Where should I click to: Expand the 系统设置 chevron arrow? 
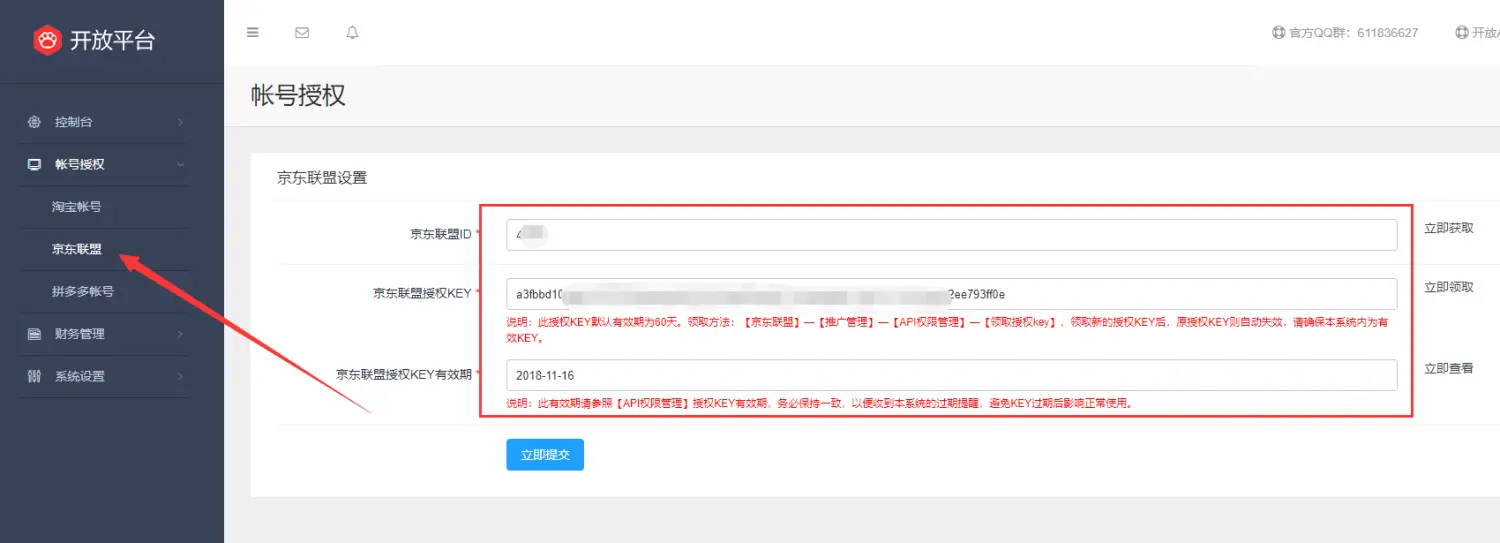pyautogui.click(x=180, y=377)
